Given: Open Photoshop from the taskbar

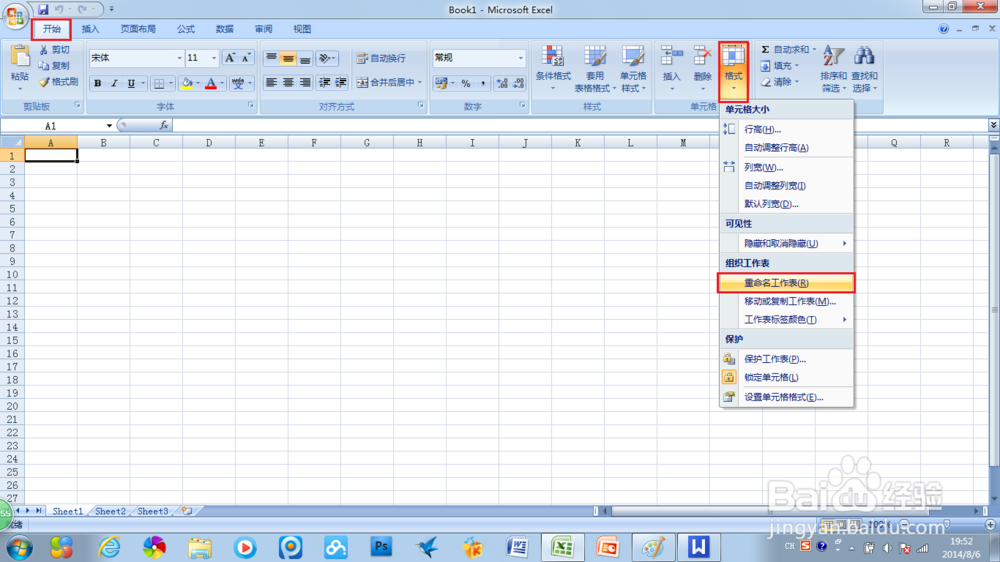Looking at the screenshot, I should 381,547.
